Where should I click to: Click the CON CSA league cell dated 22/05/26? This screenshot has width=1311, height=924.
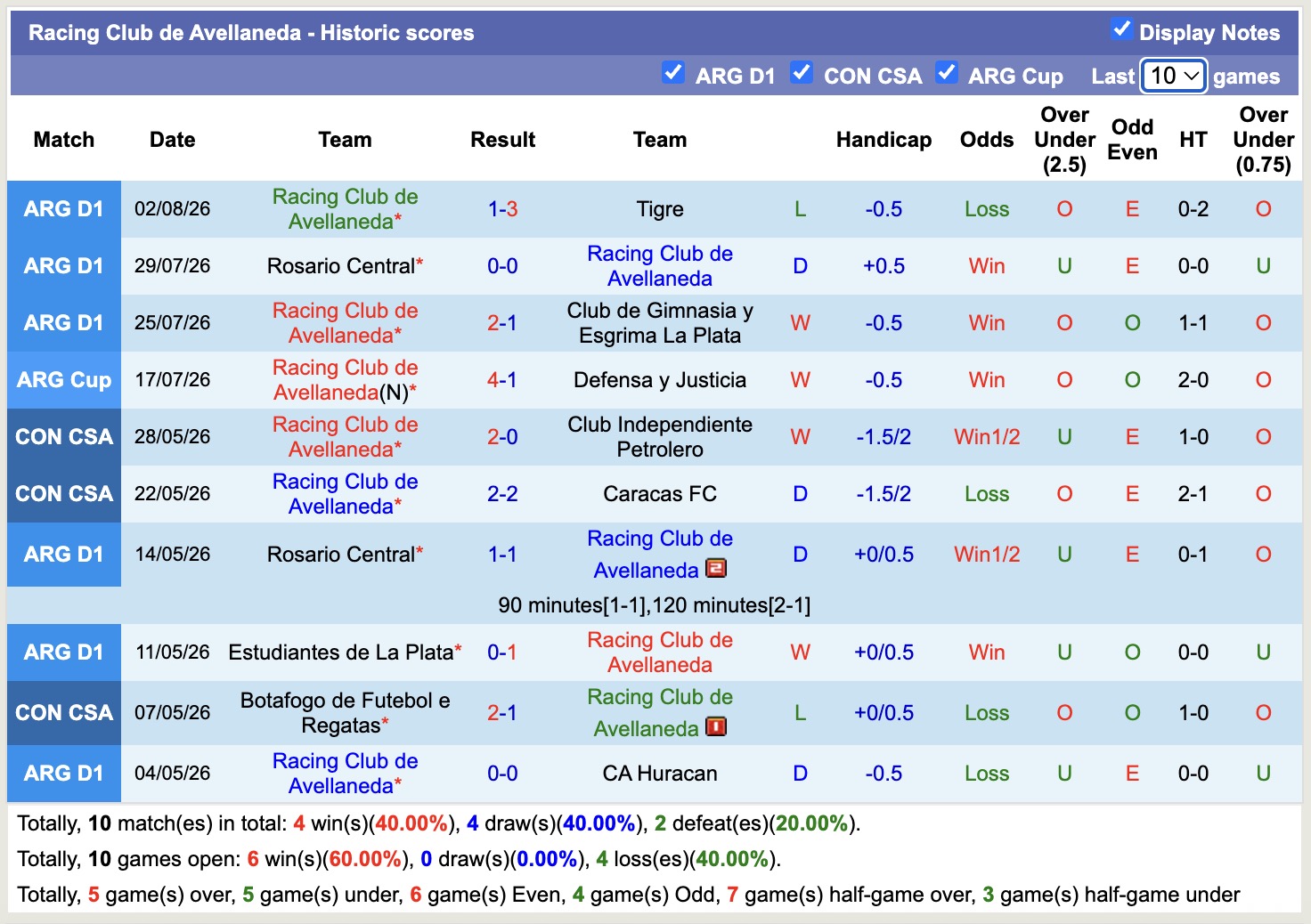(x=64, y=494)
